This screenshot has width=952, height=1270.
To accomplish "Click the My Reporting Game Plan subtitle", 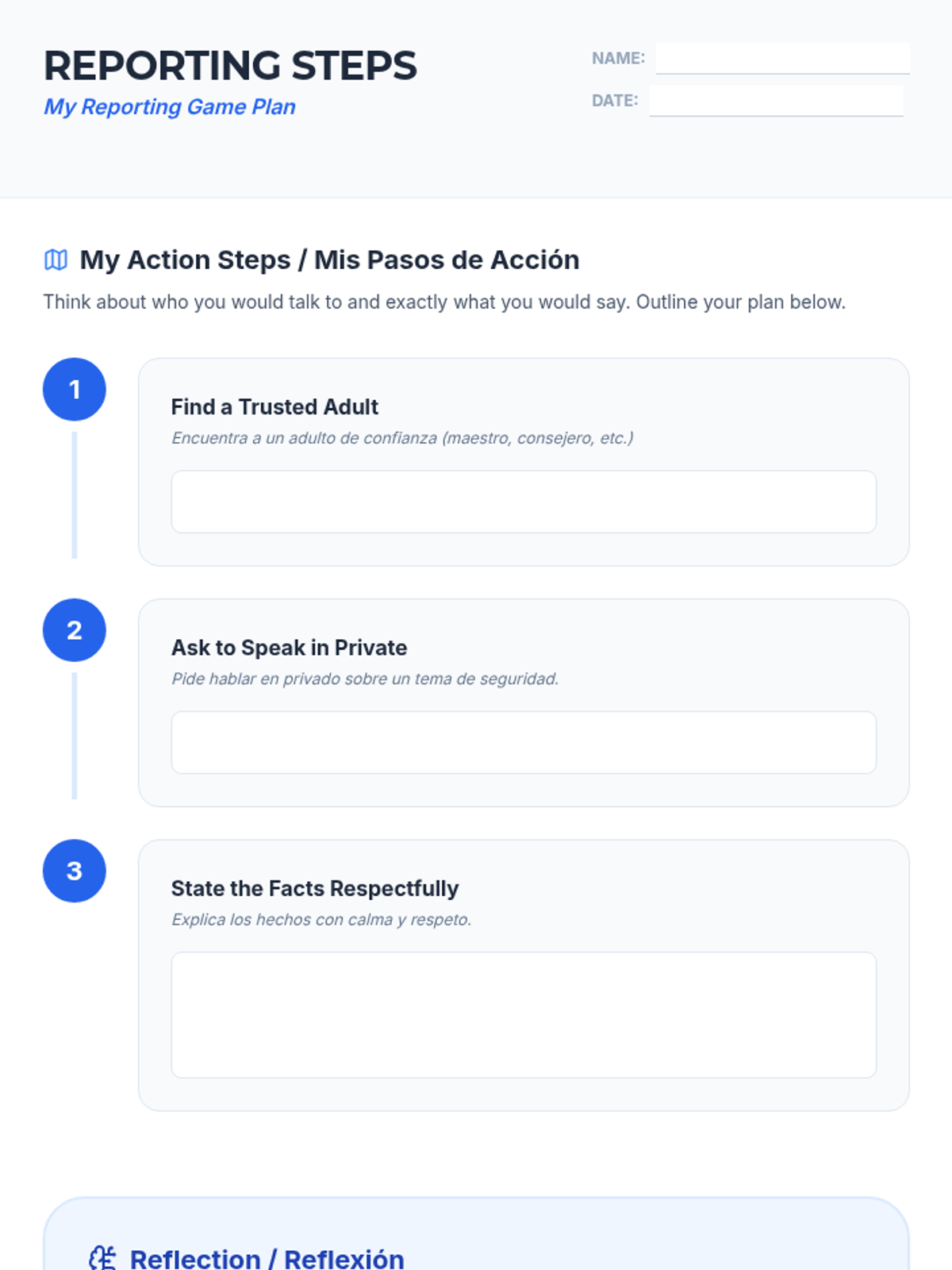I will pos(170,107).
